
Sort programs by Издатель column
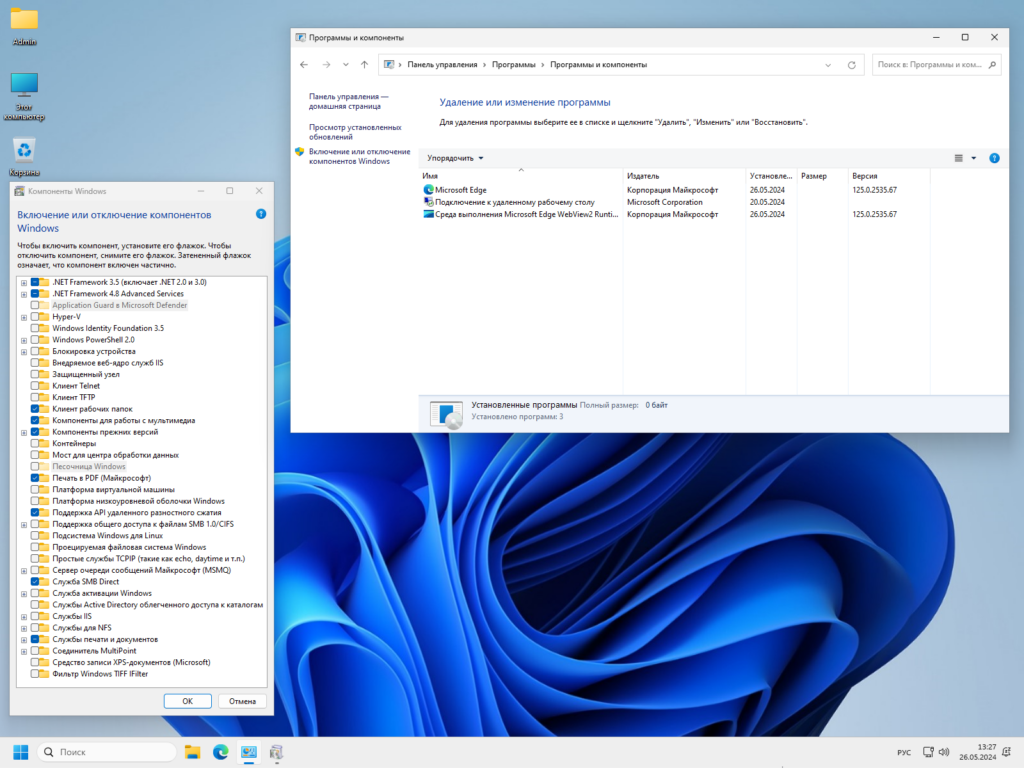click(x=684, y=176)
